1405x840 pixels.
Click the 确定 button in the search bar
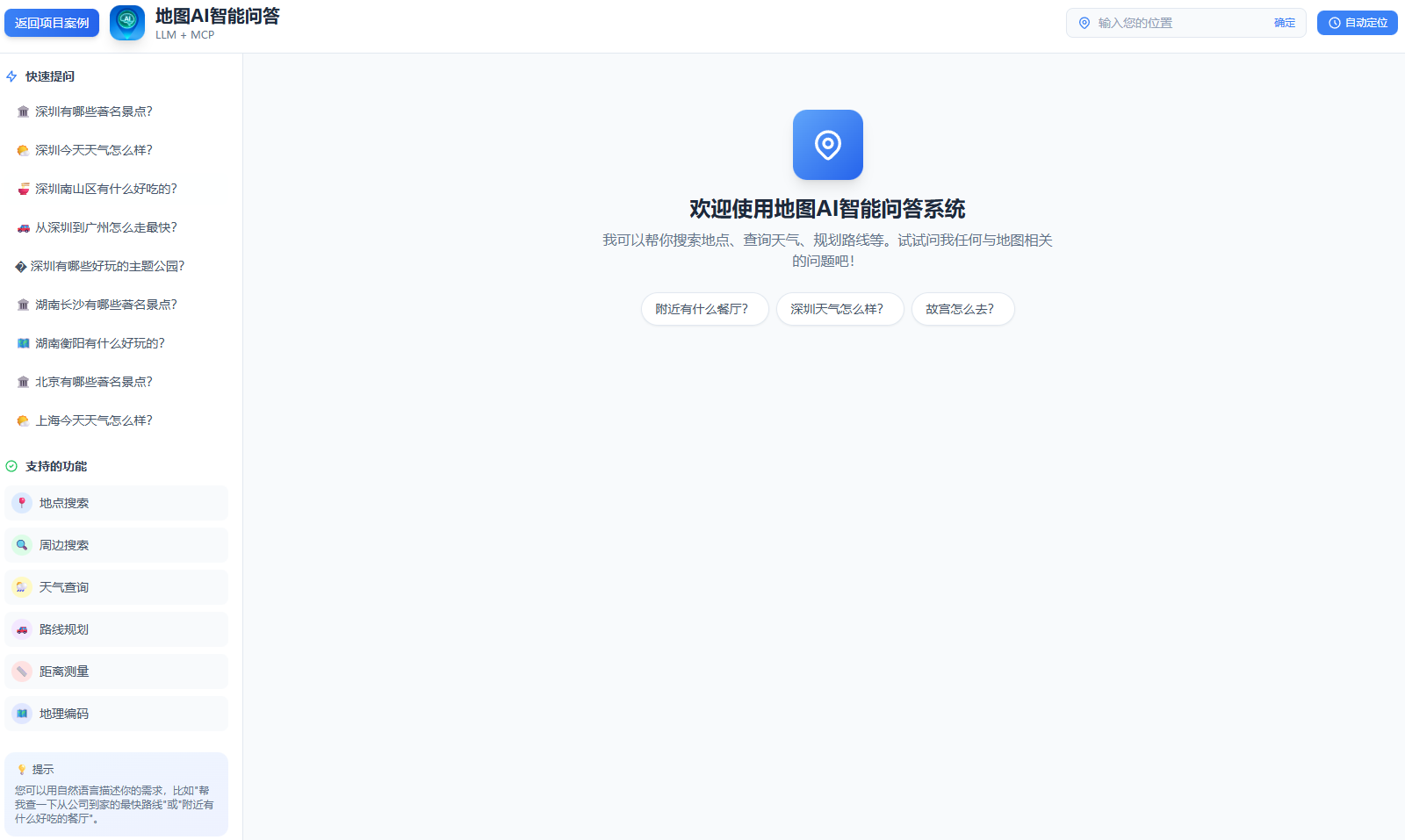click(x=1284, y=23)
